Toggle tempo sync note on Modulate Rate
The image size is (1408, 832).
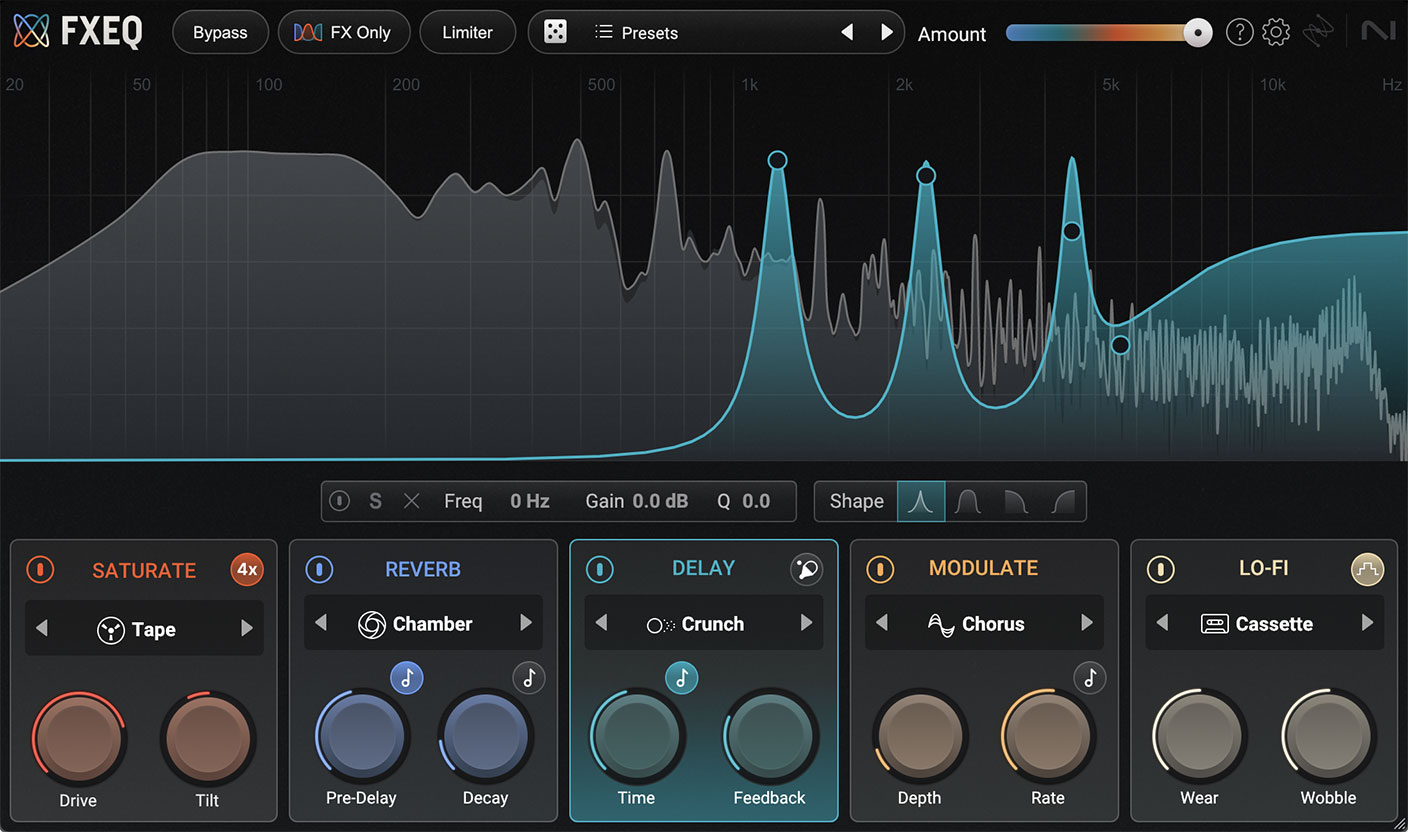click(x=1090, y=678)
